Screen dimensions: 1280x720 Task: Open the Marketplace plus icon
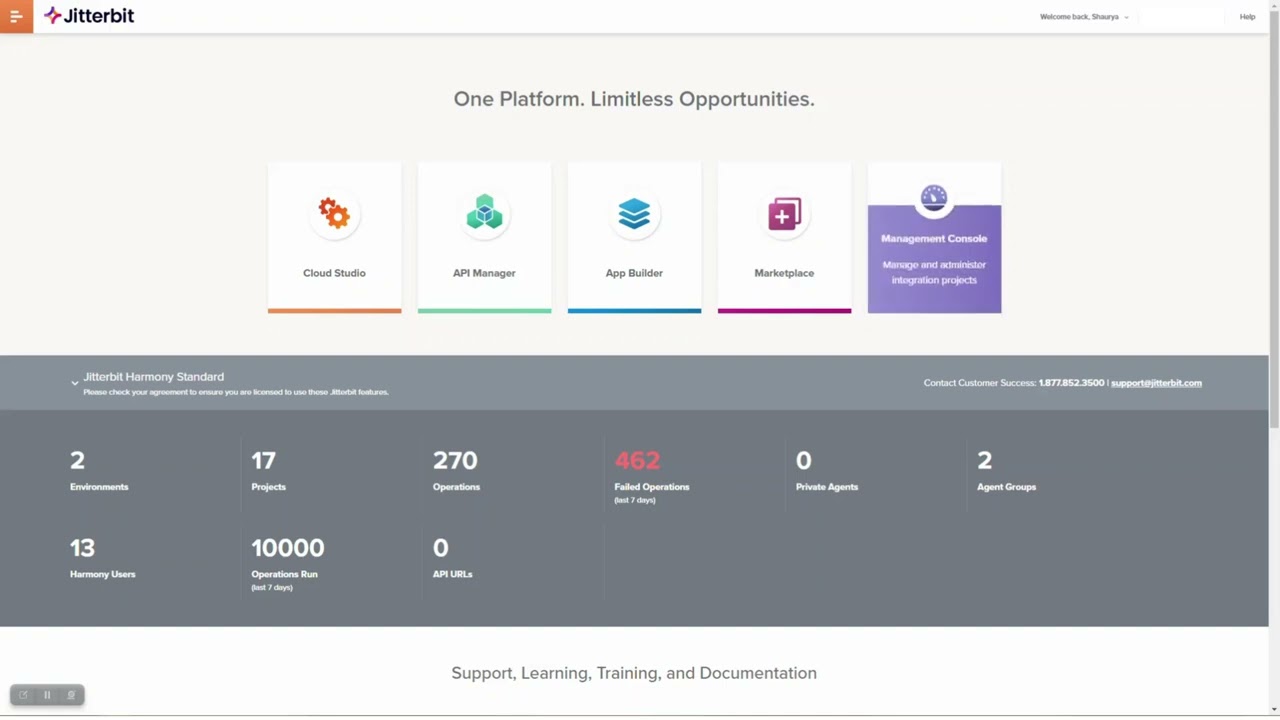pyautogui.click(x=784, y=214)
